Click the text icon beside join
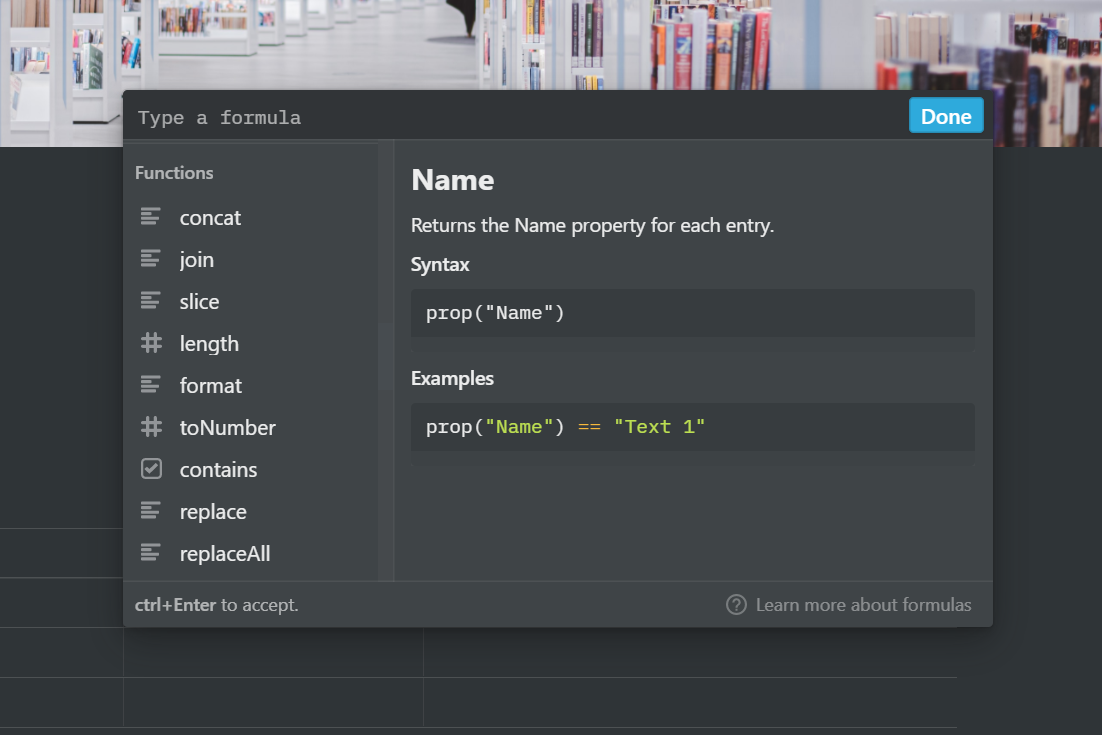This screenshot has height=735, width=1102. coord(150,259)
